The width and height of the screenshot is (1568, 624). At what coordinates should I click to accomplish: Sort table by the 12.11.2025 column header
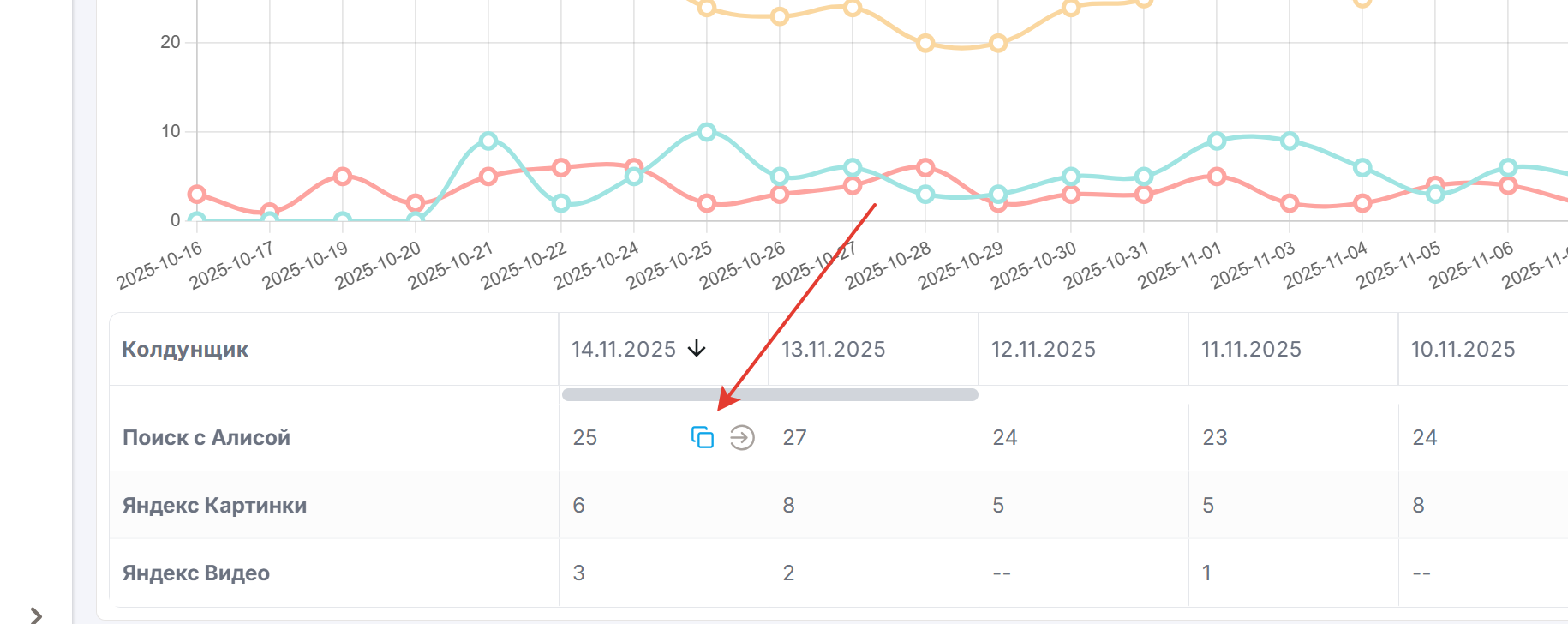[x=1043, y=349]
